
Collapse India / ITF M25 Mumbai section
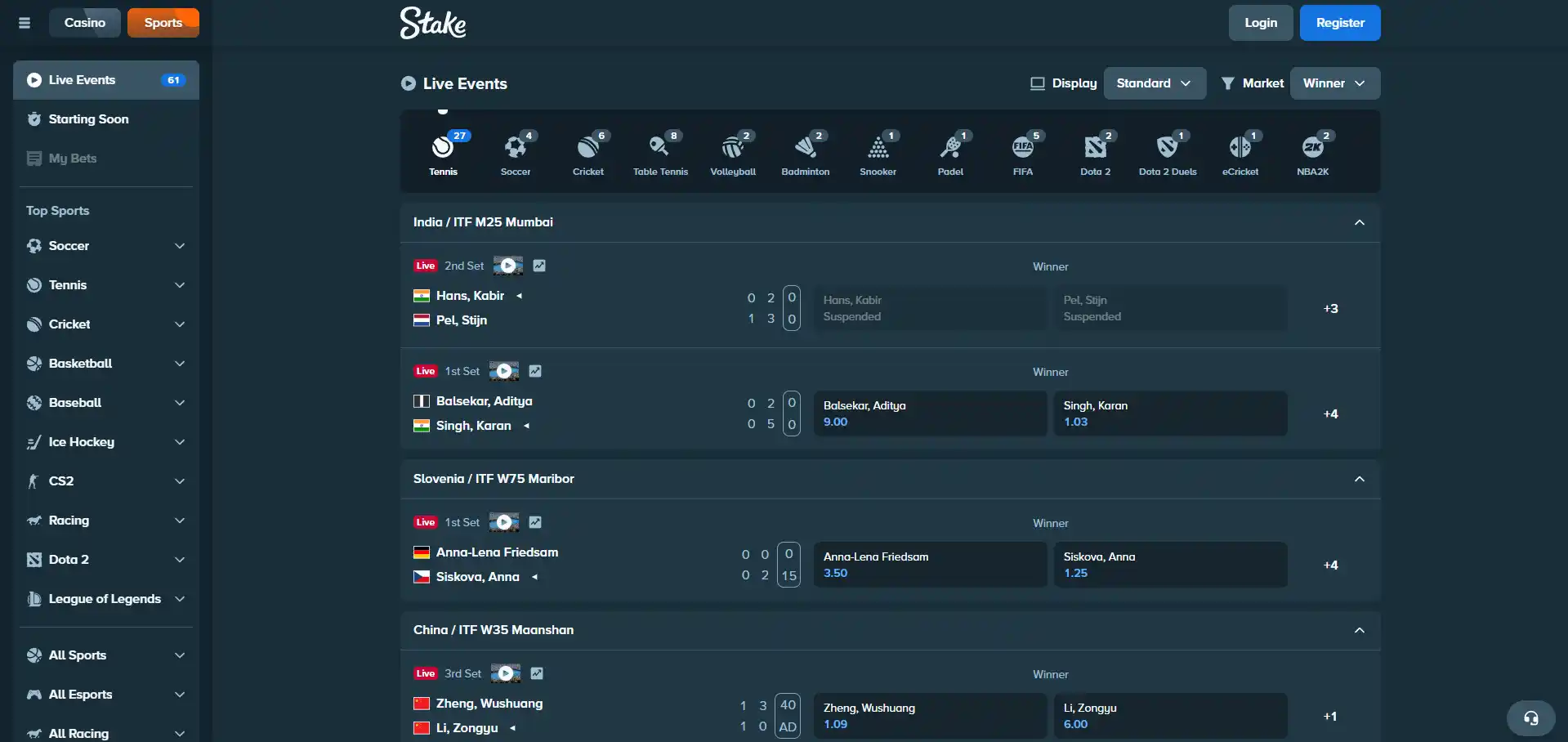tap(1360, 222)
